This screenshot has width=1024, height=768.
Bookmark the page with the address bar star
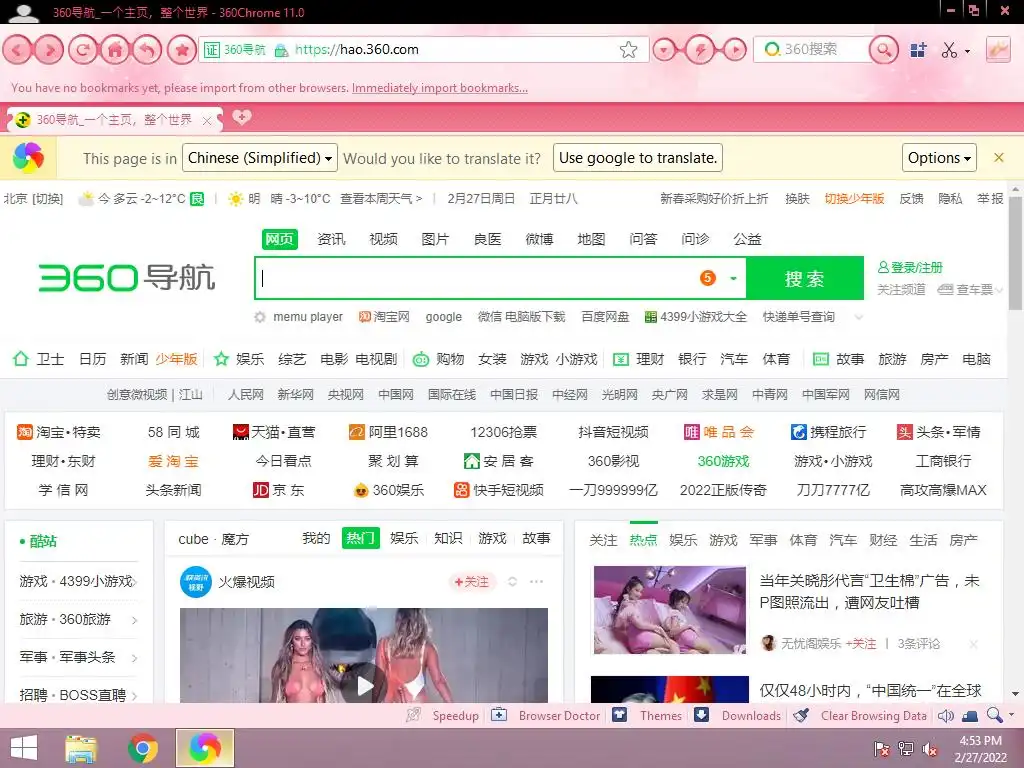(628, 50)
